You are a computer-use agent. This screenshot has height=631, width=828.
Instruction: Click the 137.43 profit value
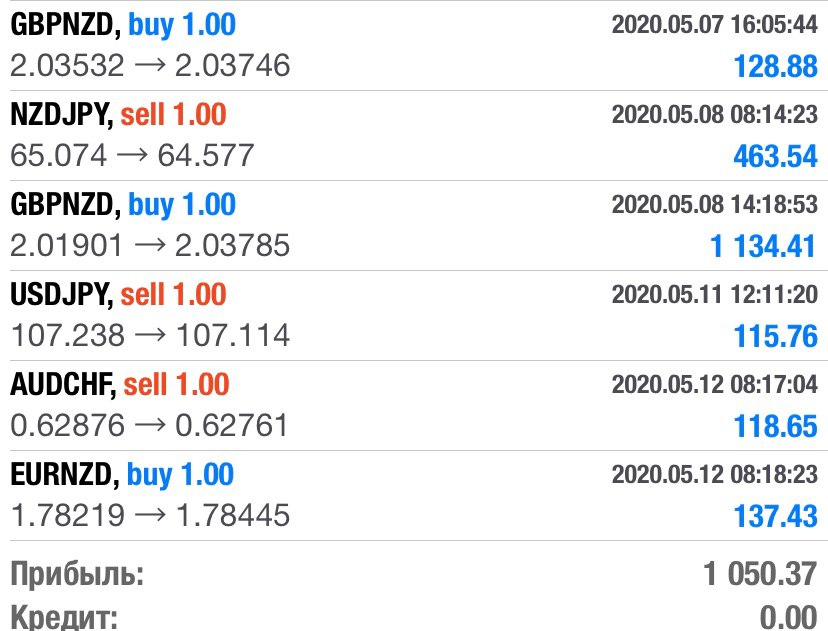pos(775,516)
